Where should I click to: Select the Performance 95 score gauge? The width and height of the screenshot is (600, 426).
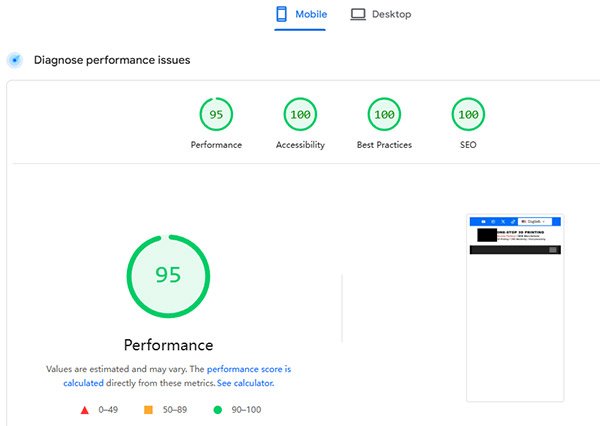click(x=216, y=115)
